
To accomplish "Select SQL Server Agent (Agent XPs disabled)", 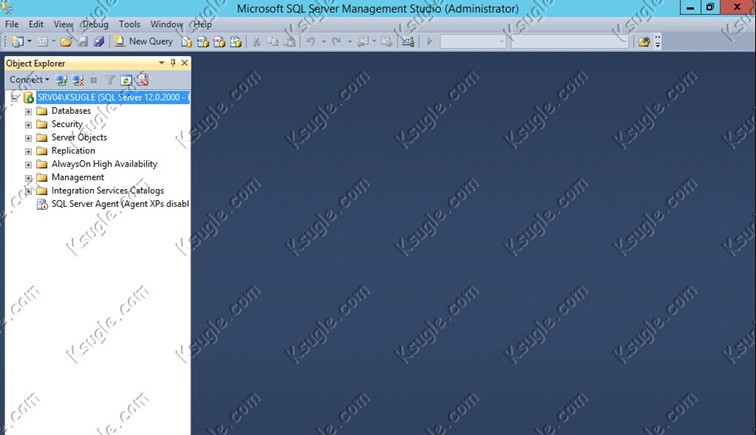I will [x=120, y=204].
